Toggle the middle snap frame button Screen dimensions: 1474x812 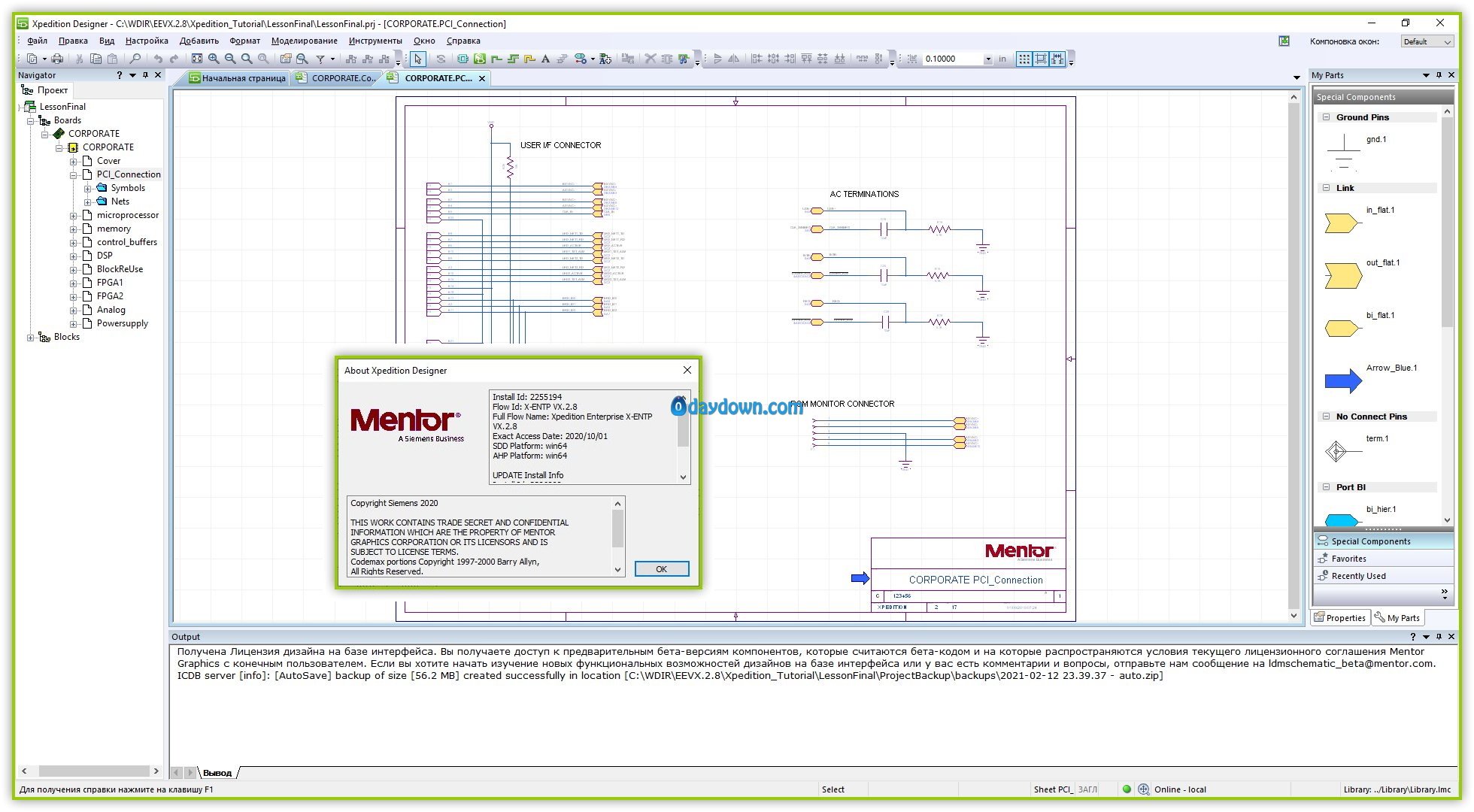(x=1041, y=59)
